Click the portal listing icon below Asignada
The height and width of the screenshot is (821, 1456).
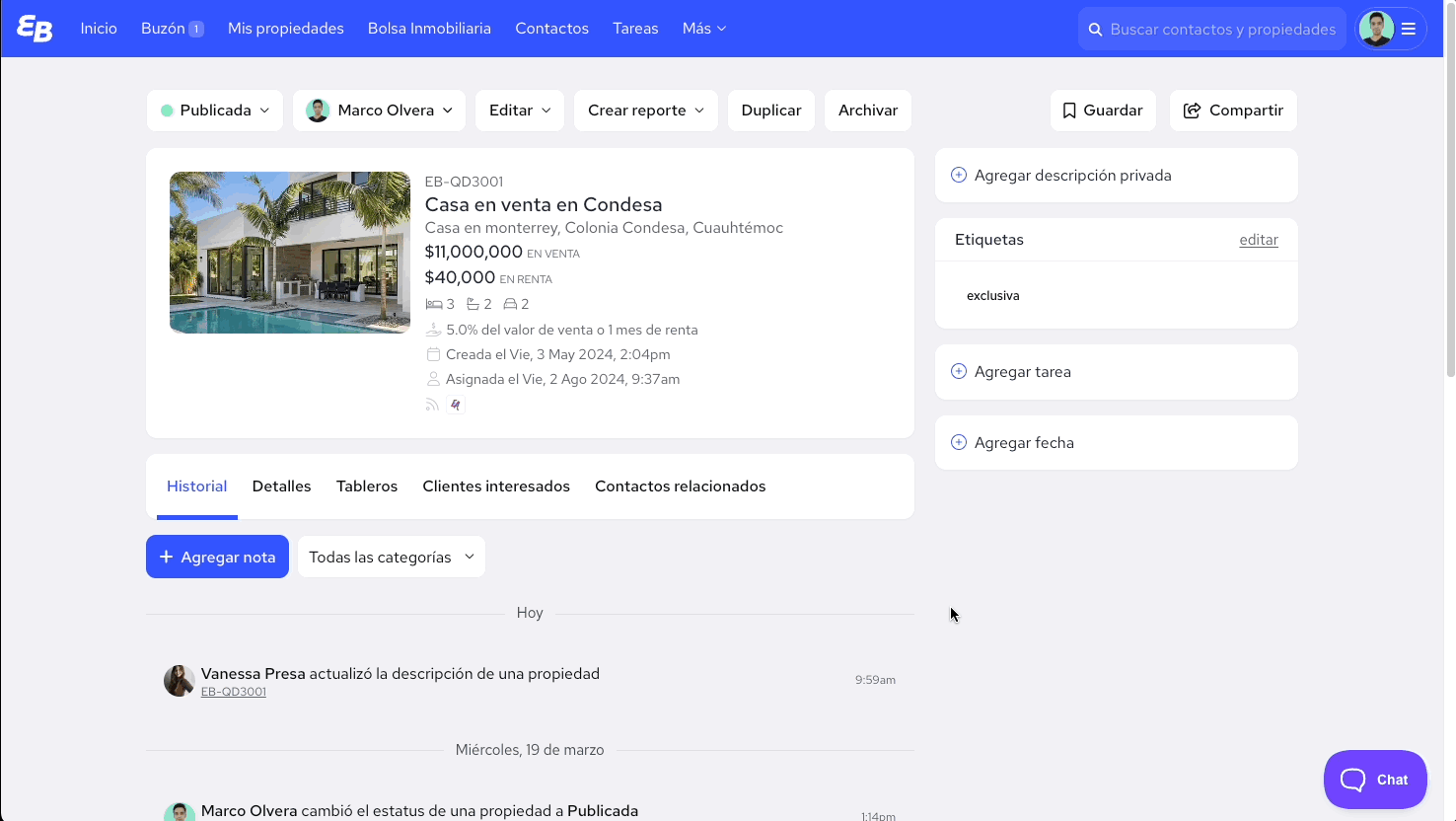pos(455,405)
